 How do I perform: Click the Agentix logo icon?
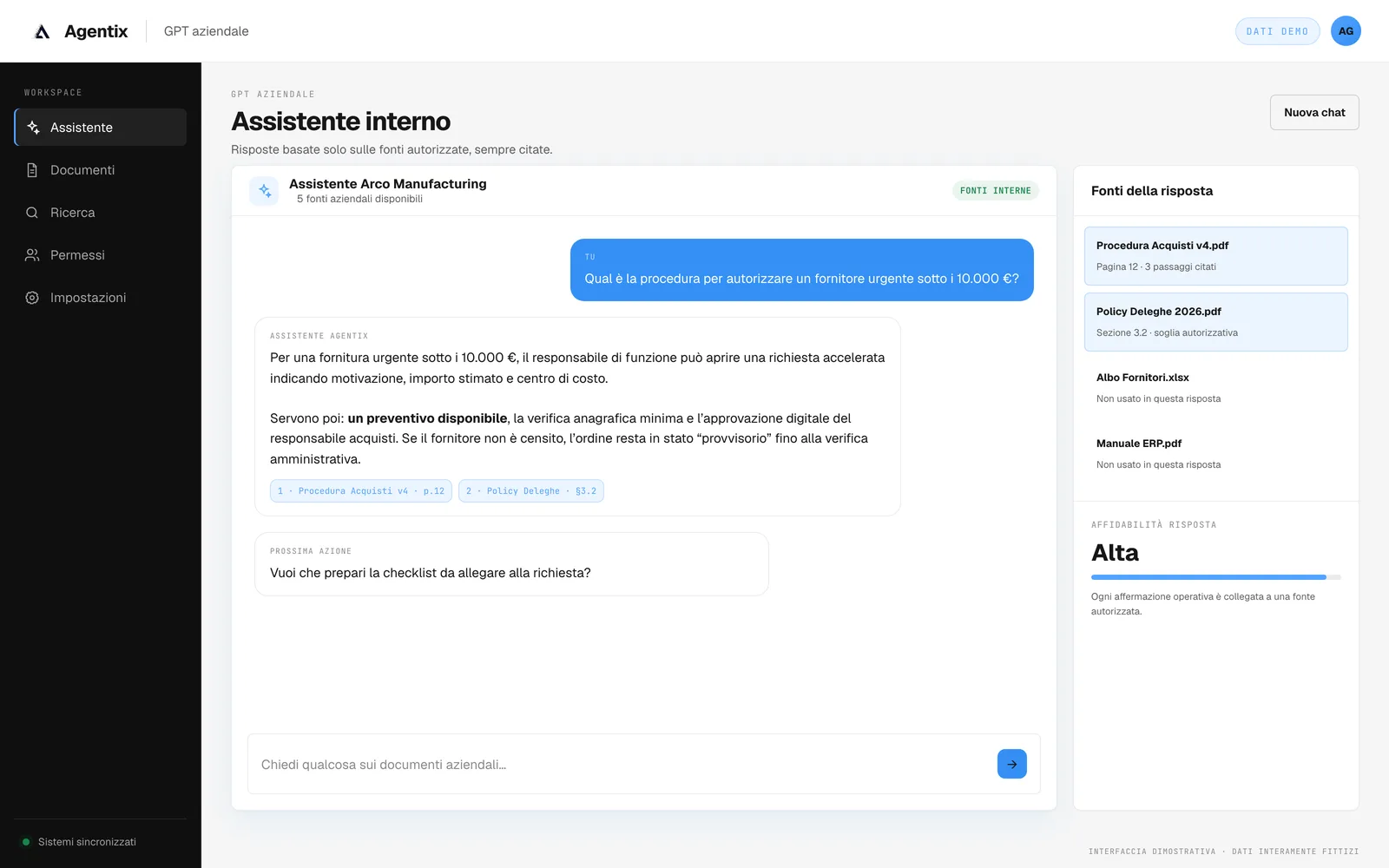[x=42, y=32]
